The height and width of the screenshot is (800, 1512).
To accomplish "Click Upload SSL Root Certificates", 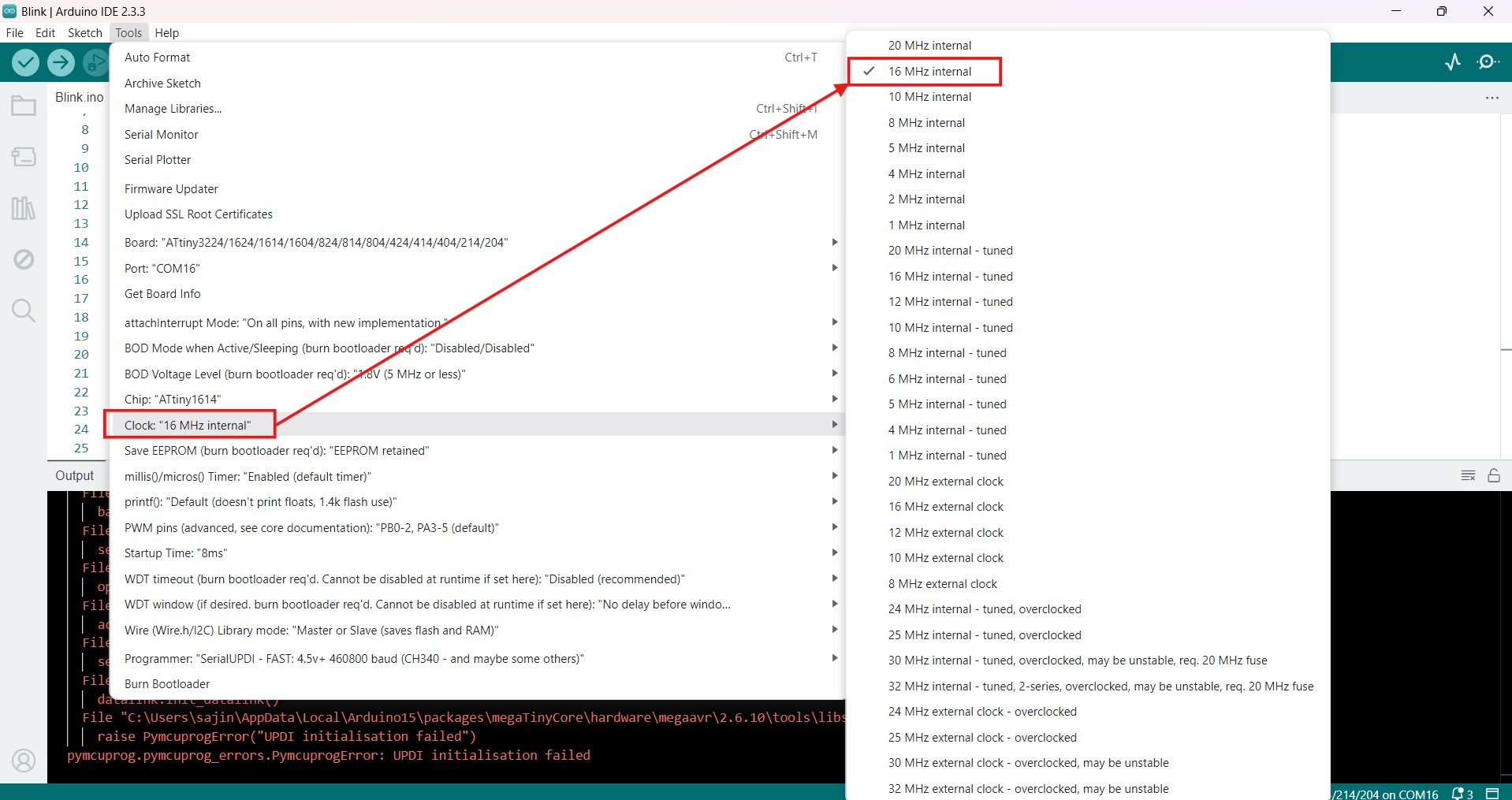I will click(x=476, y=214).
